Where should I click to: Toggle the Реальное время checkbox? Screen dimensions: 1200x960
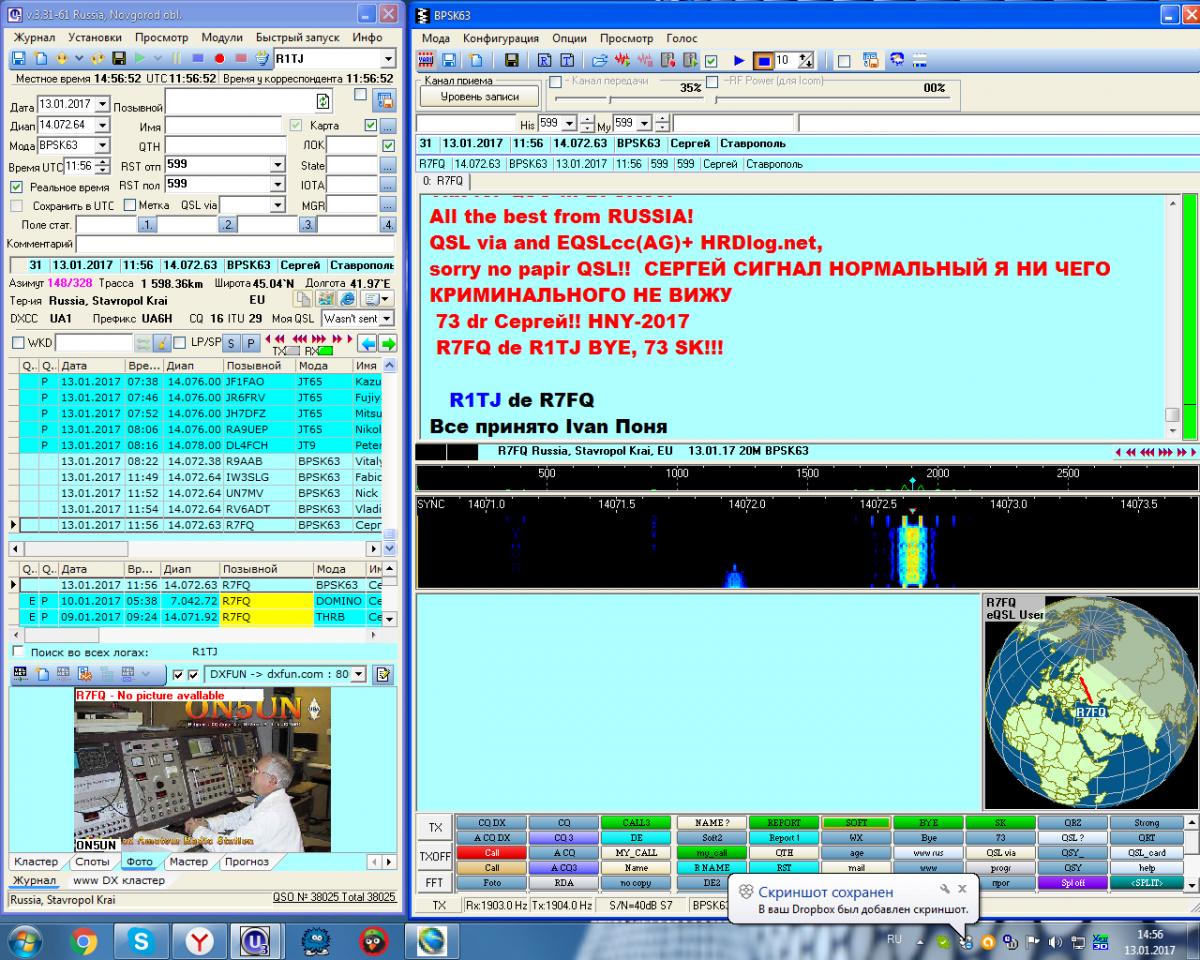[16, 187]
